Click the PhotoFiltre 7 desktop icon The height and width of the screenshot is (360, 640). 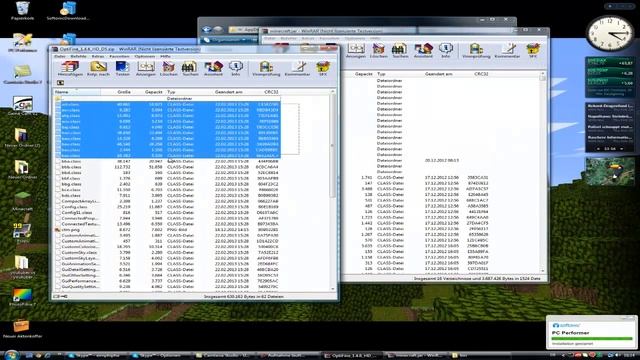[22, 297]
